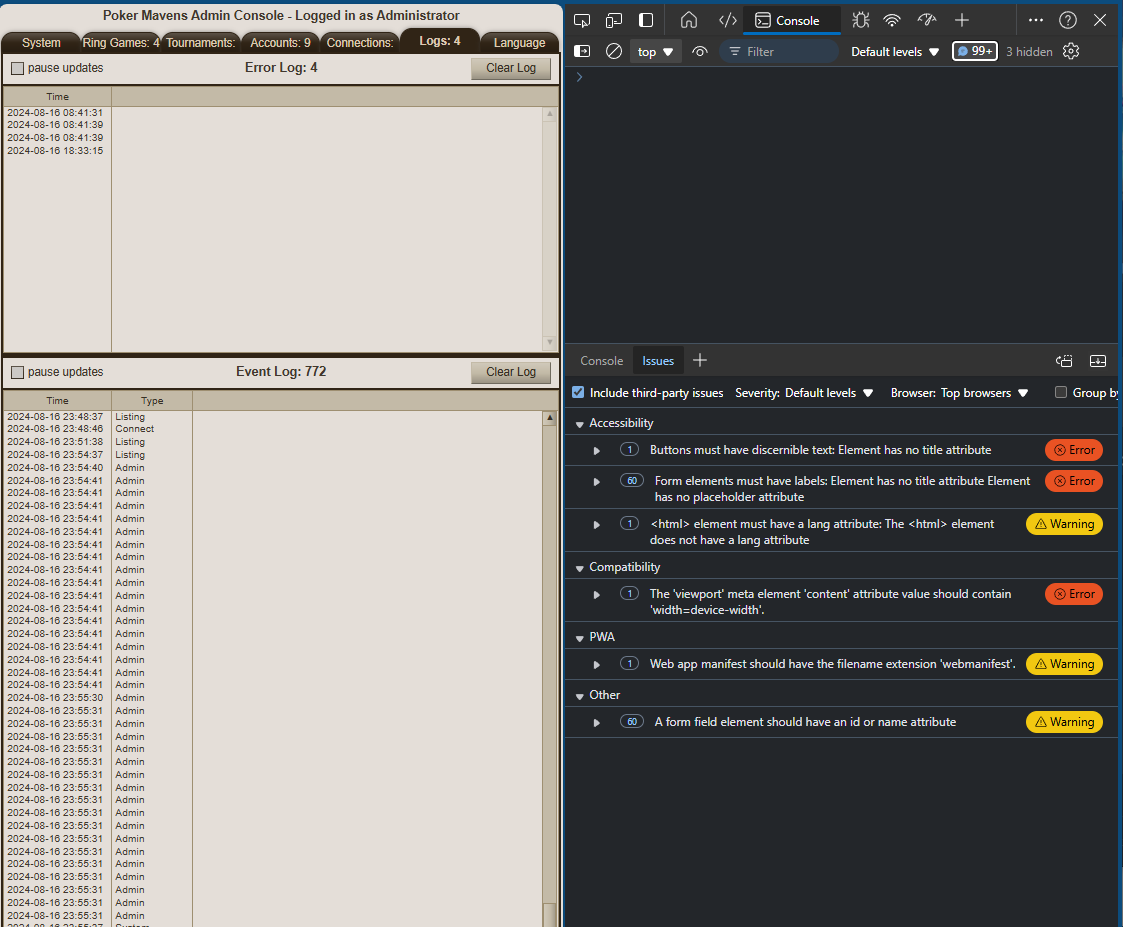Click the clear console icon
This screenshot has width=1123, height=927.
coord(614,51)
